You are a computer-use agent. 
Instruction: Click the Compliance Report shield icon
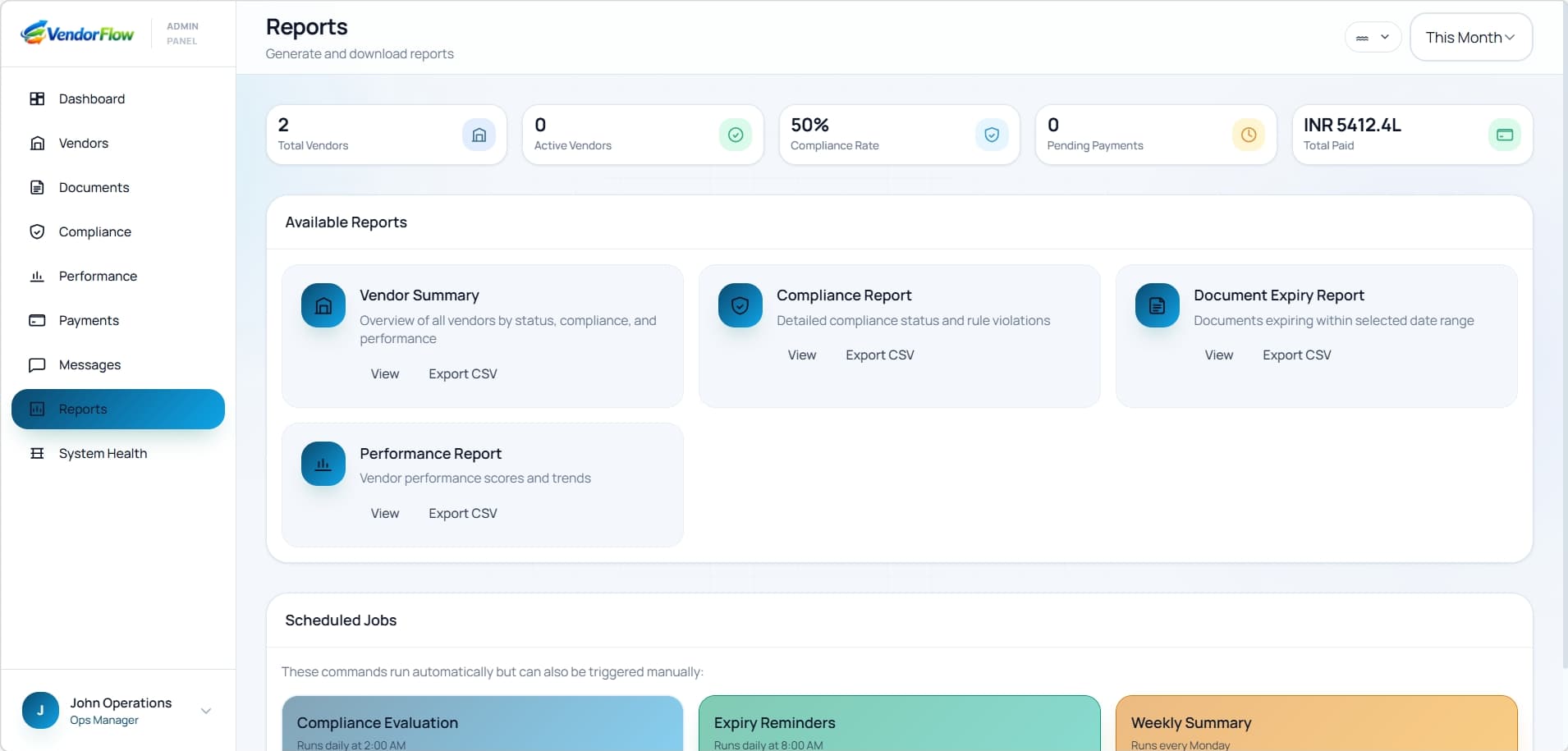[x=740, y=305]
